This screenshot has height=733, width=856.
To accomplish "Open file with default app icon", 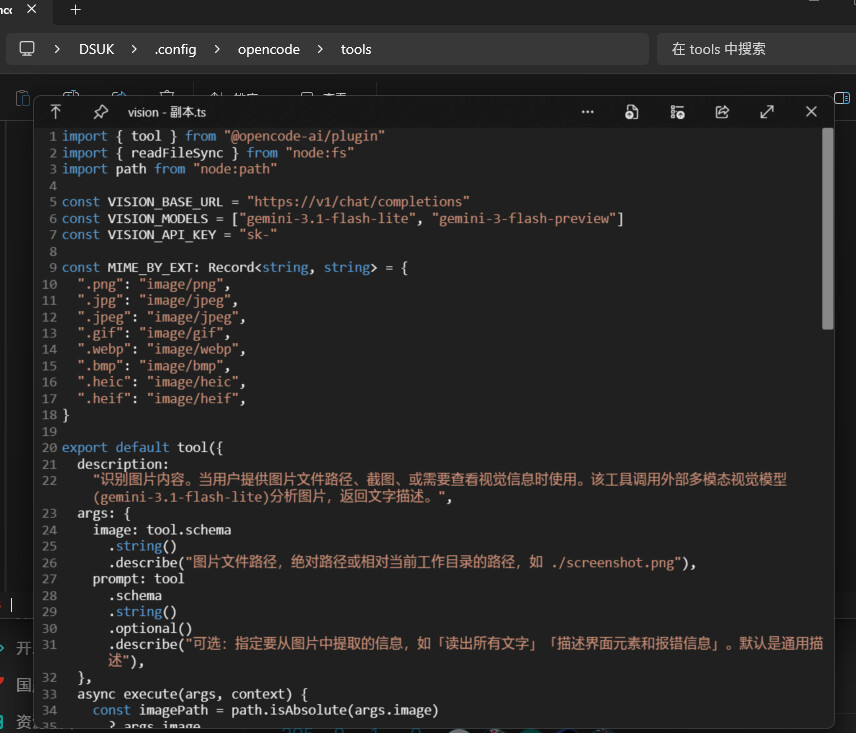I will [x=632, y=112].
